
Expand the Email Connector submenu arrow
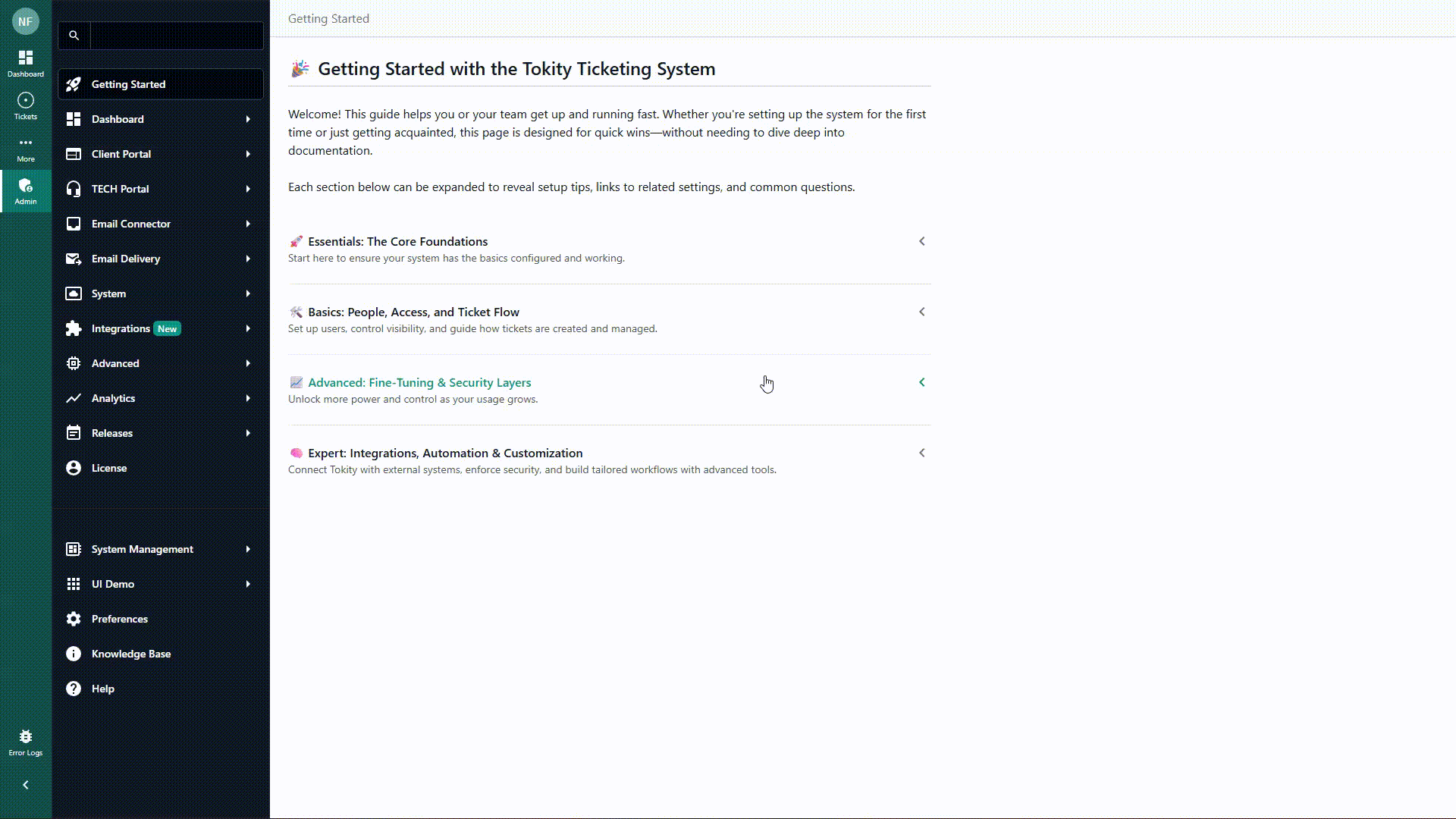coord(248,224)
